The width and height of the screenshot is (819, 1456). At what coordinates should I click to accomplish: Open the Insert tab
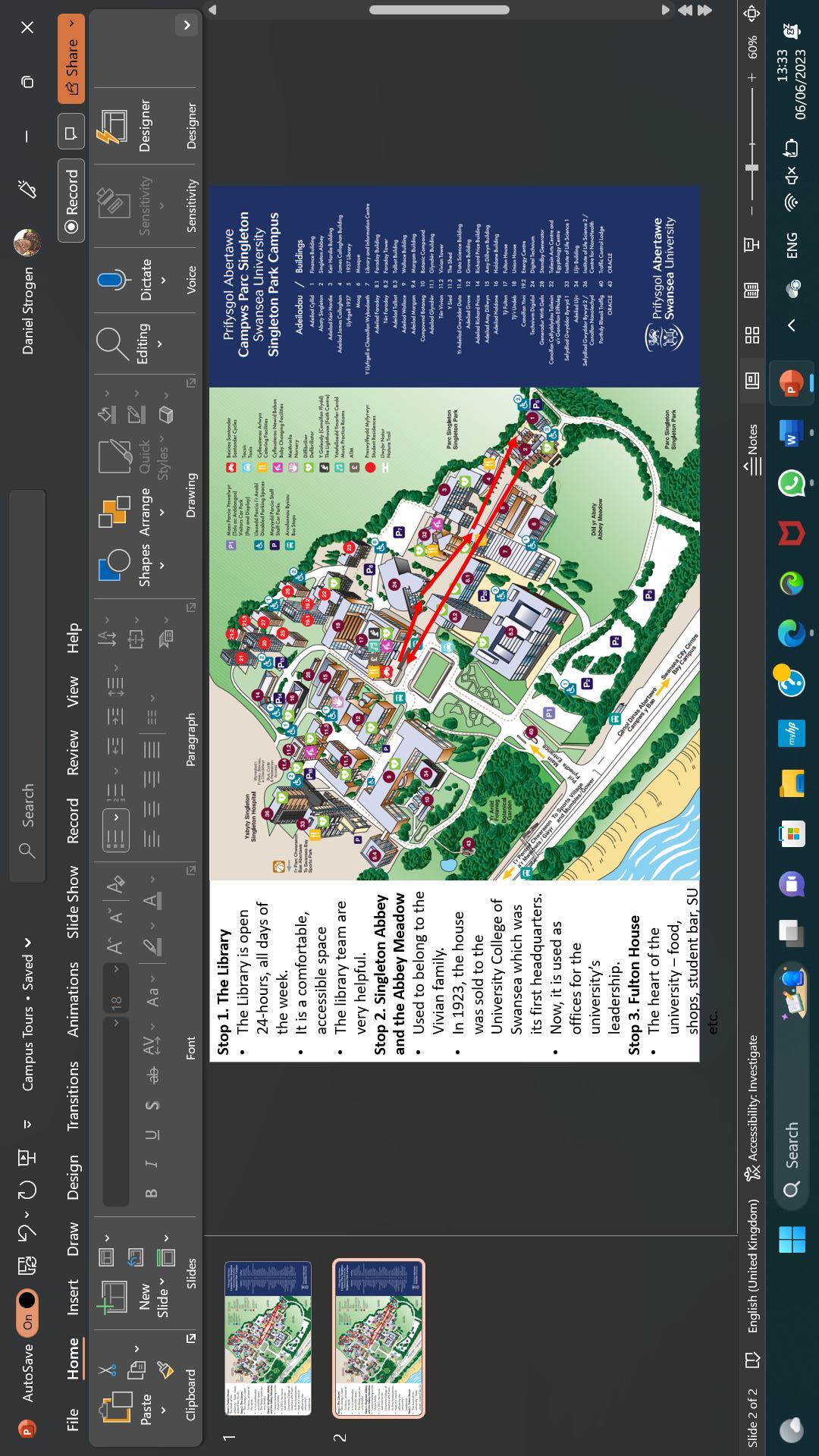pyautogui.click(x=72, y=1298)
